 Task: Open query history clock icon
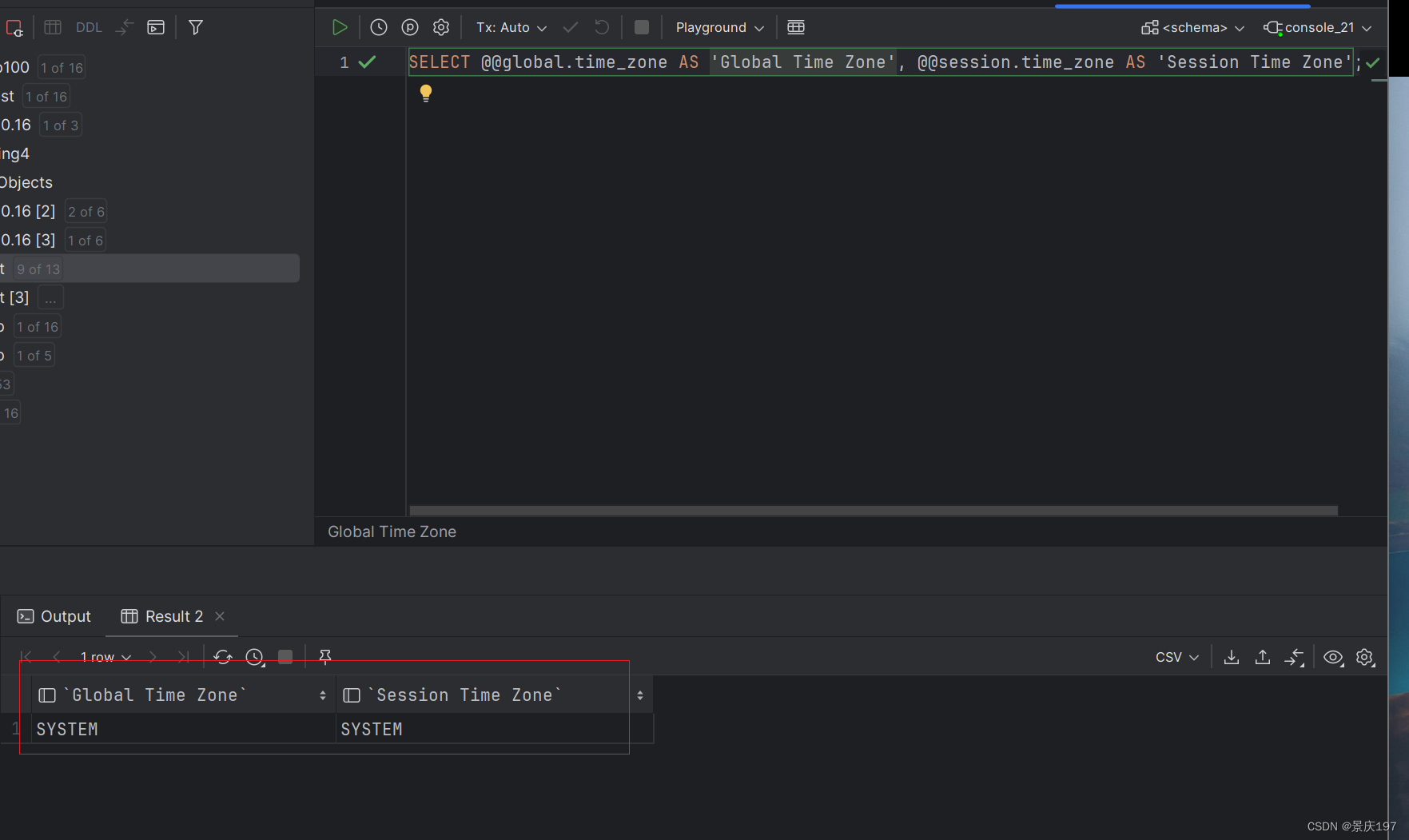click(379, 27)
